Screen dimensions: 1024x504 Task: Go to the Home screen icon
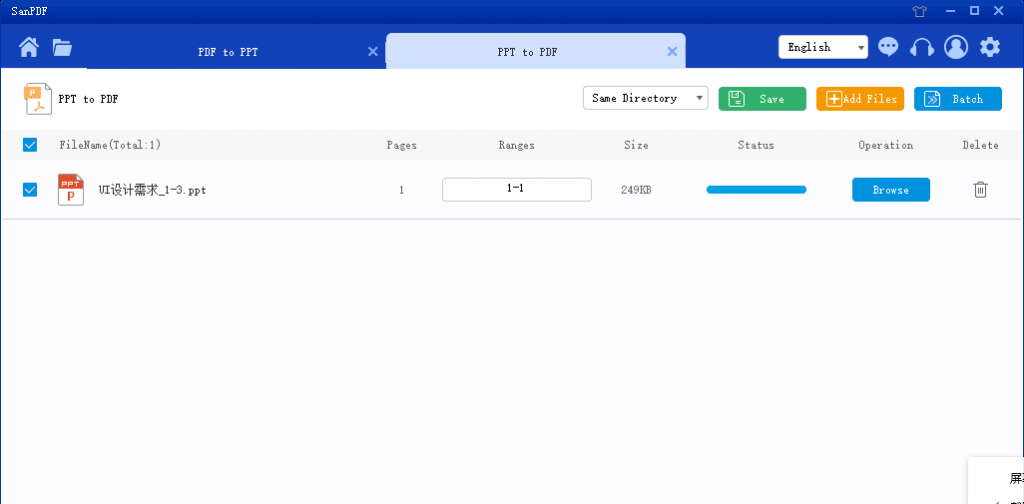pyautogui.click(x=29, y=48)
